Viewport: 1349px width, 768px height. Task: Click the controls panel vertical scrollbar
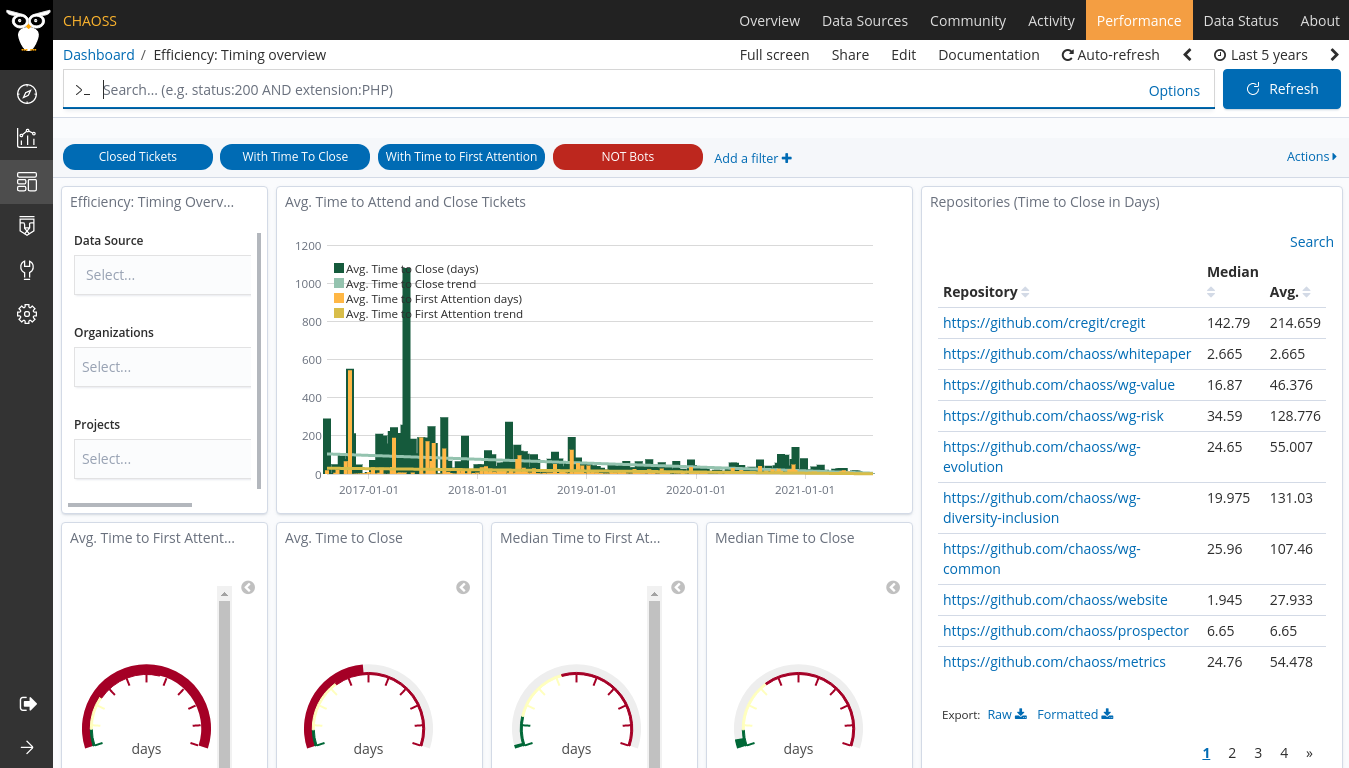(x=259, y=360)
